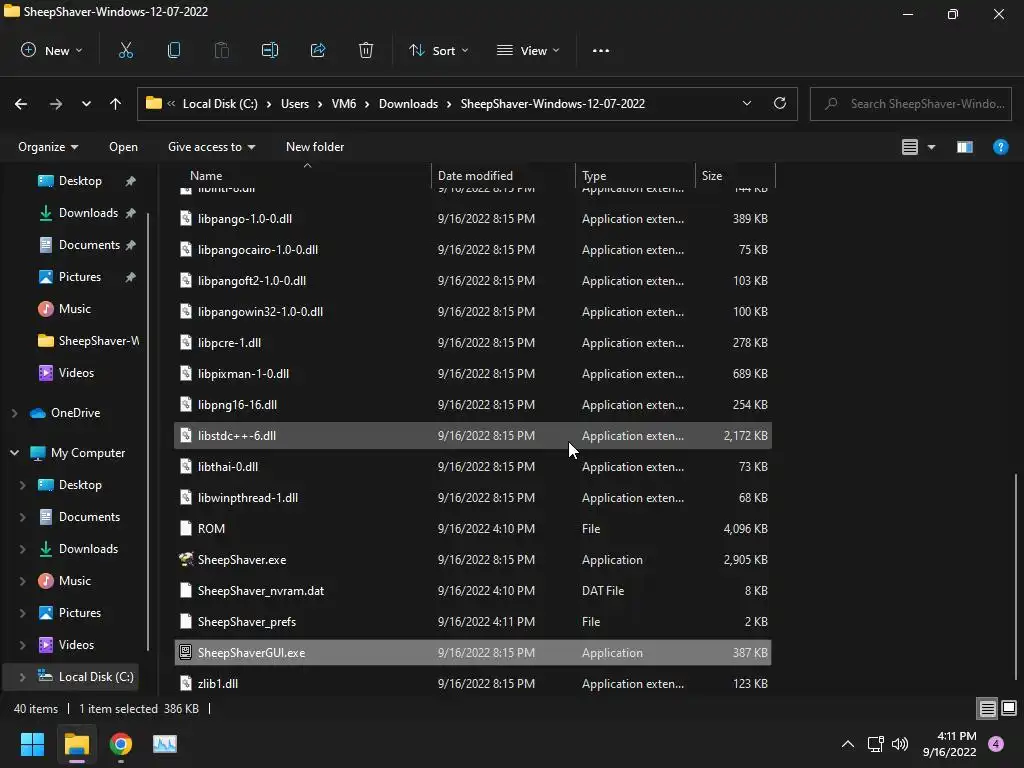1024x768 pixels.
Task: Go to Downloads in the breadcrumb path
Action: [x=408, y=104]
